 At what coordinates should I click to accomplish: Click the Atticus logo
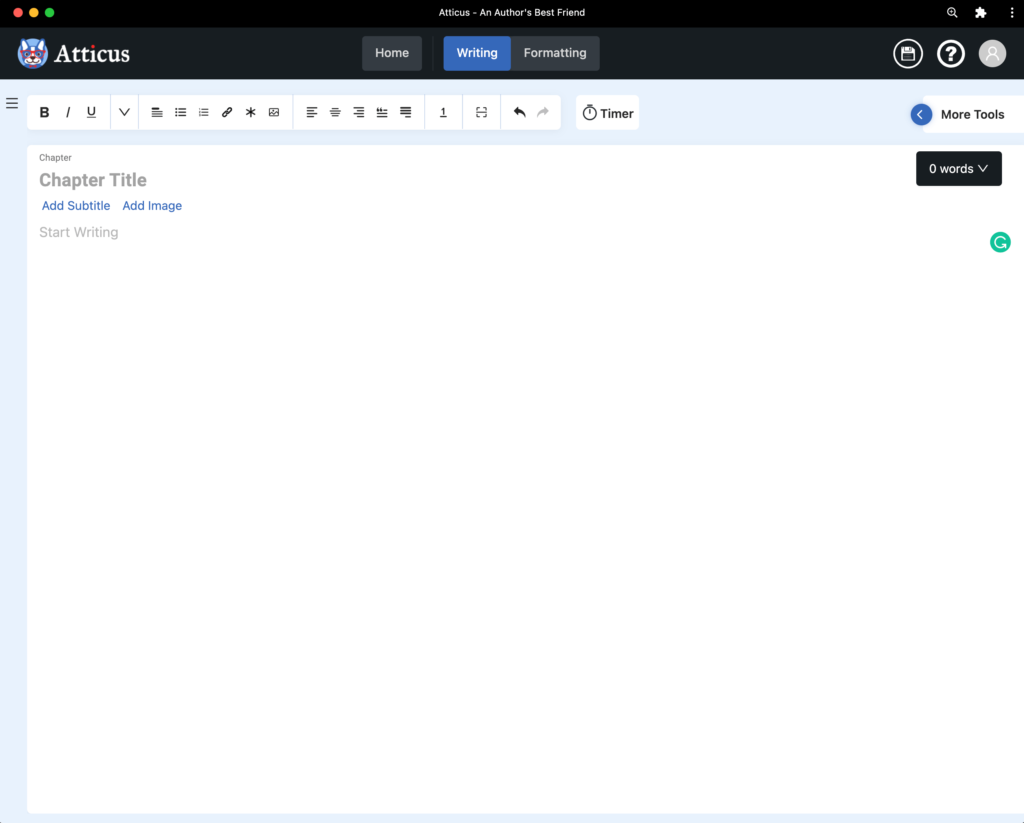[x=74, y=54]
